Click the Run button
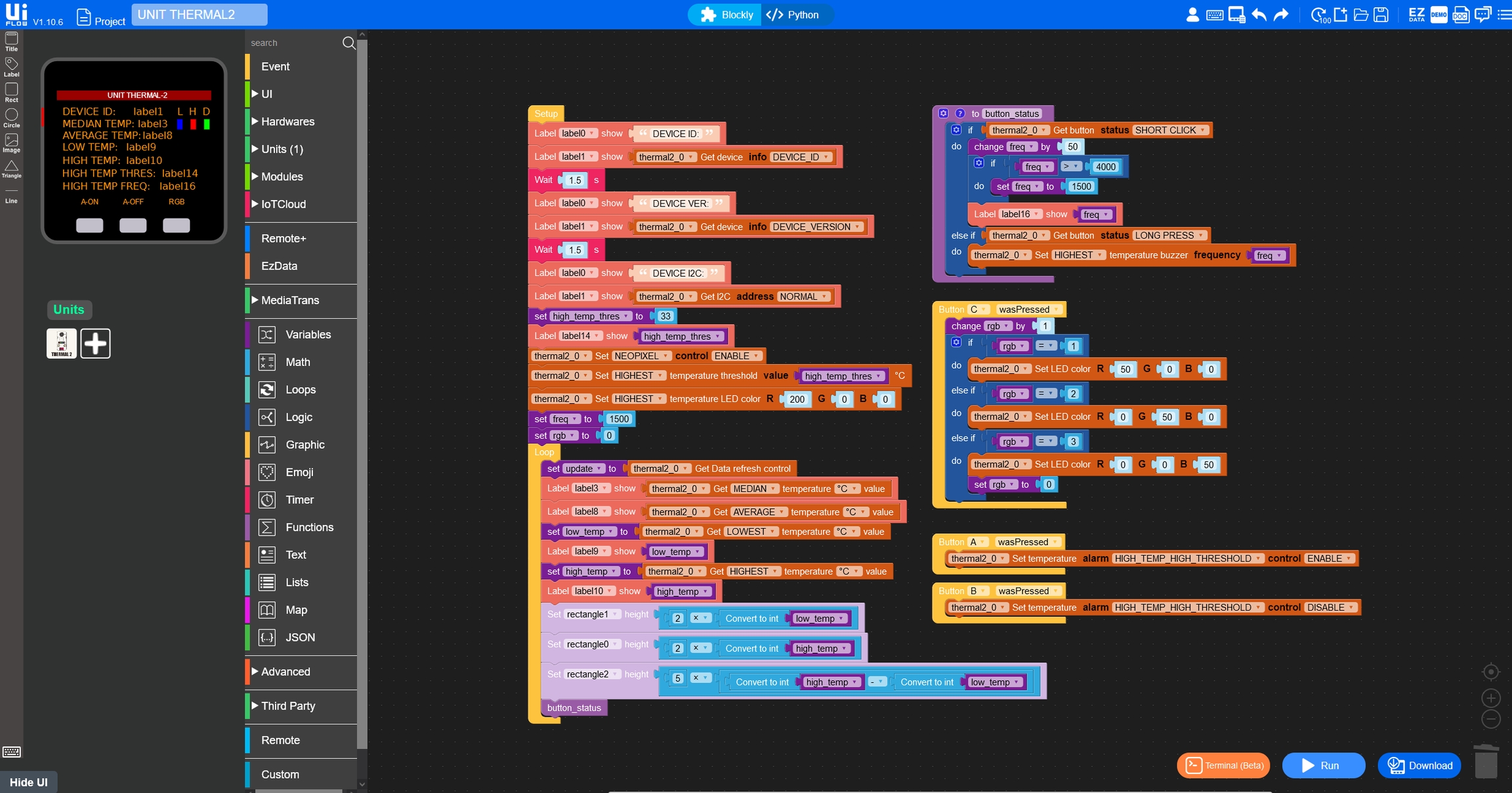1512x793 pixels. point(1322,765)
